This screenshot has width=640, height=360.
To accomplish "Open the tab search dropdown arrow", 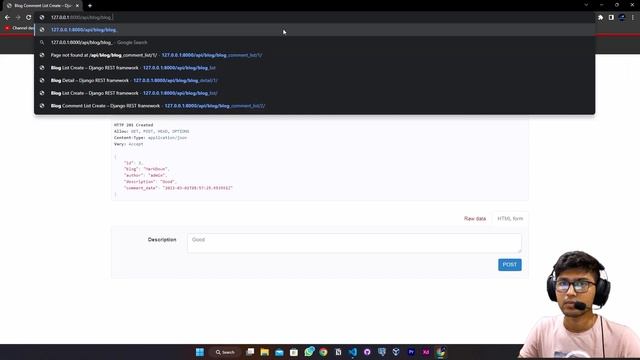I will (586, 5).
